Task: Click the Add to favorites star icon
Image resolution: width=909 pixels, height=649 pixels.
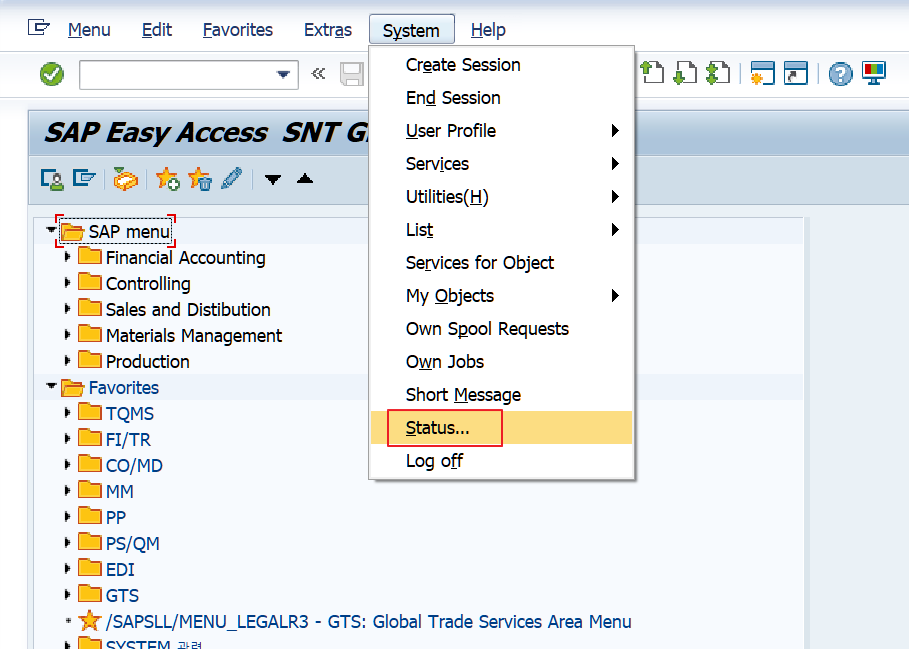Action: [x=168, y=178]
